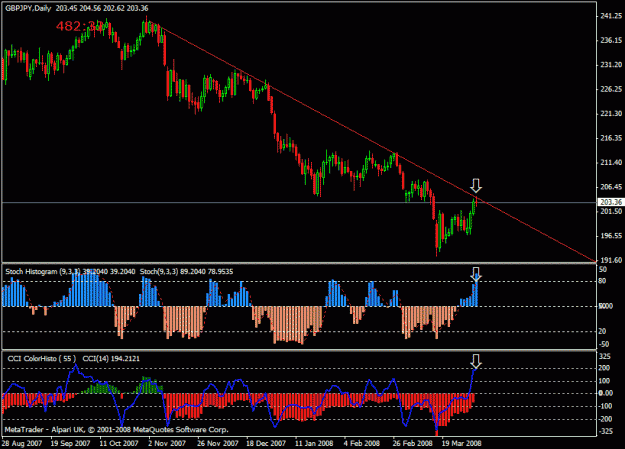Click the 0.00 level on CCI axis
This screenshot has height=449, width=625.
605,393
